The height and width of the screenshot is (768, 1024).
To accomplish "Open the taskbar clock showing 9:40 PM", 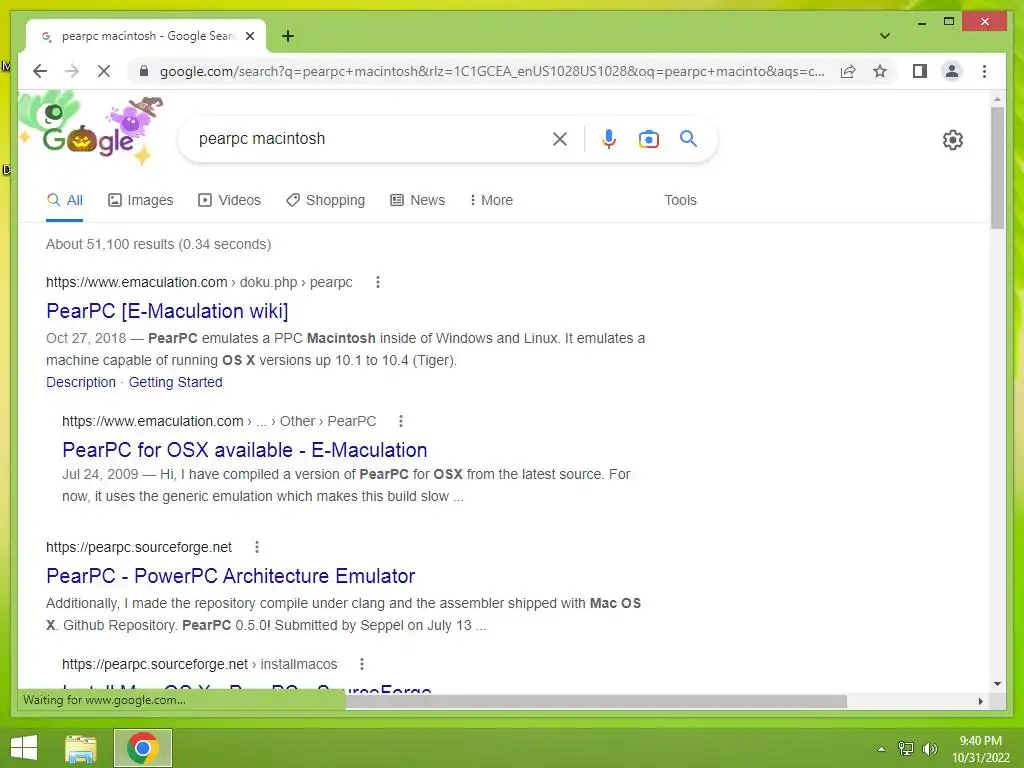I will (x=980, y=748).
